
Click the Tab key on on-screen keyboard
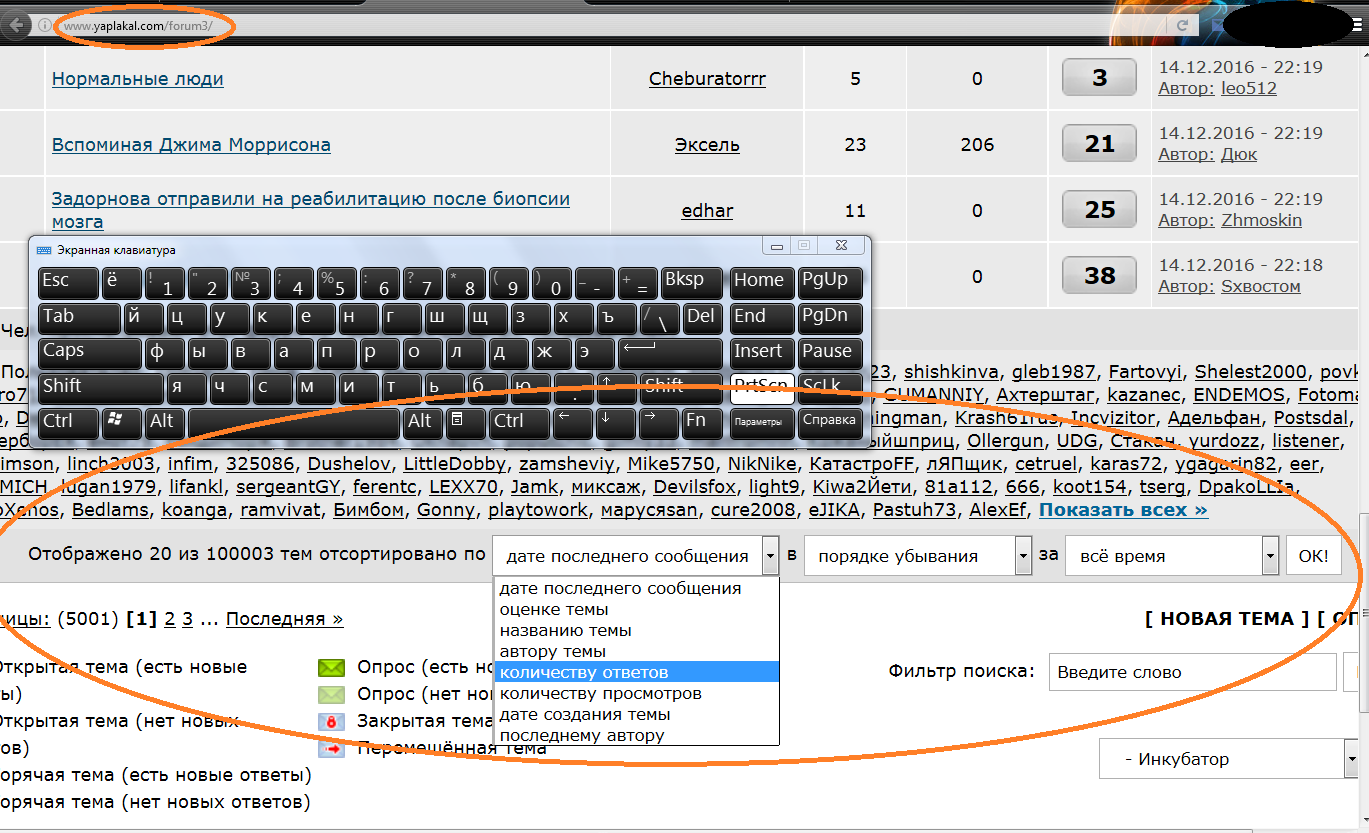pyautogui.click(x=79, y=318)
